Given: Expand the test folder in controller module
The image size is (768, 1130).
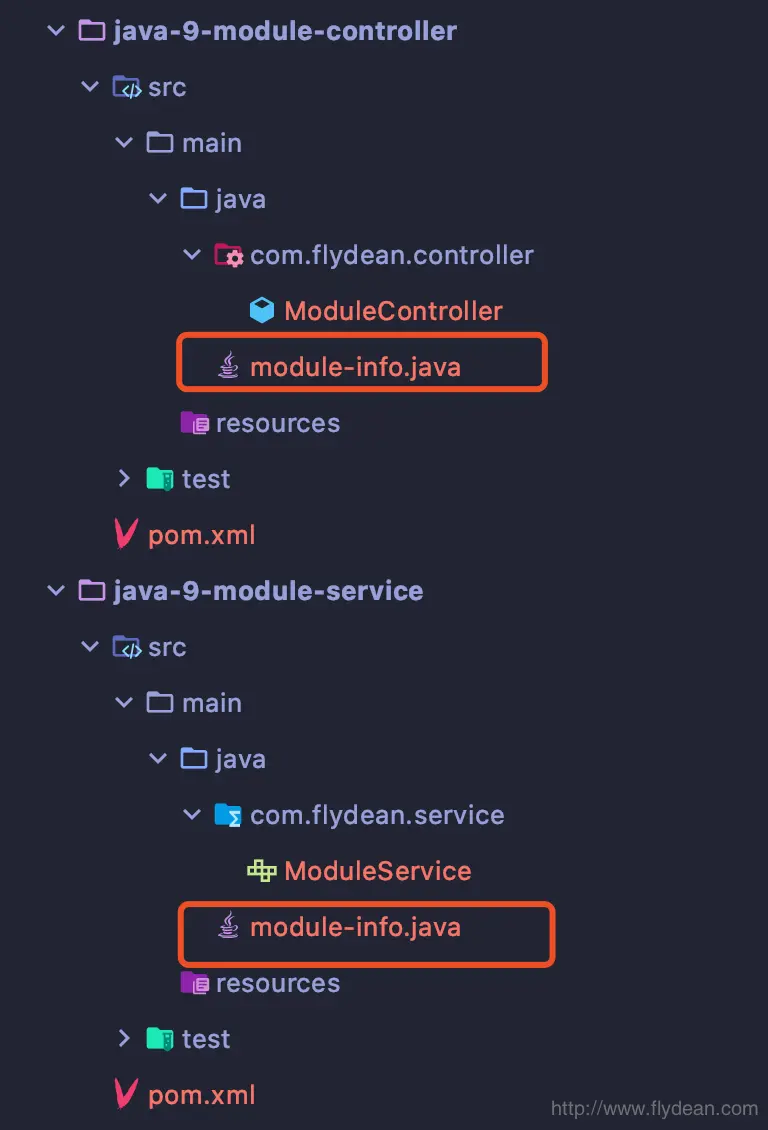Looking at the screenshot, I should 124,479.
